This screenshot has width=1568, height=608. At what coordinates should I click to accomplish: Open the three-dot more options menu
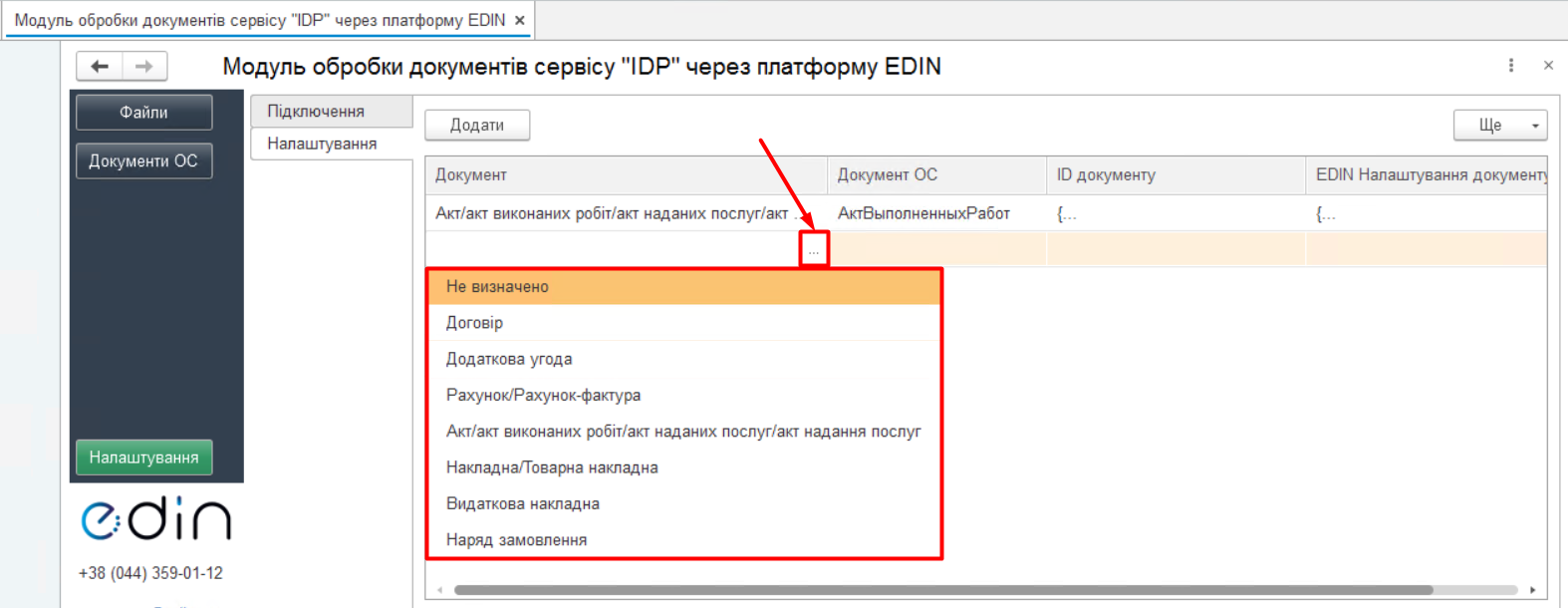[x=1511, y=66]
